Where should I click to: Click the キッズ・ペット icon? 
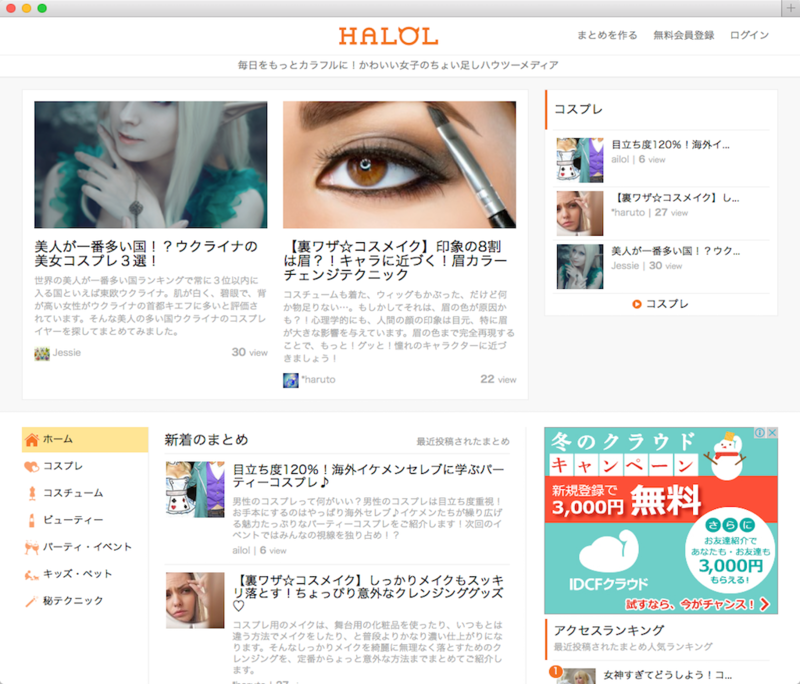[x=32, y=575]
